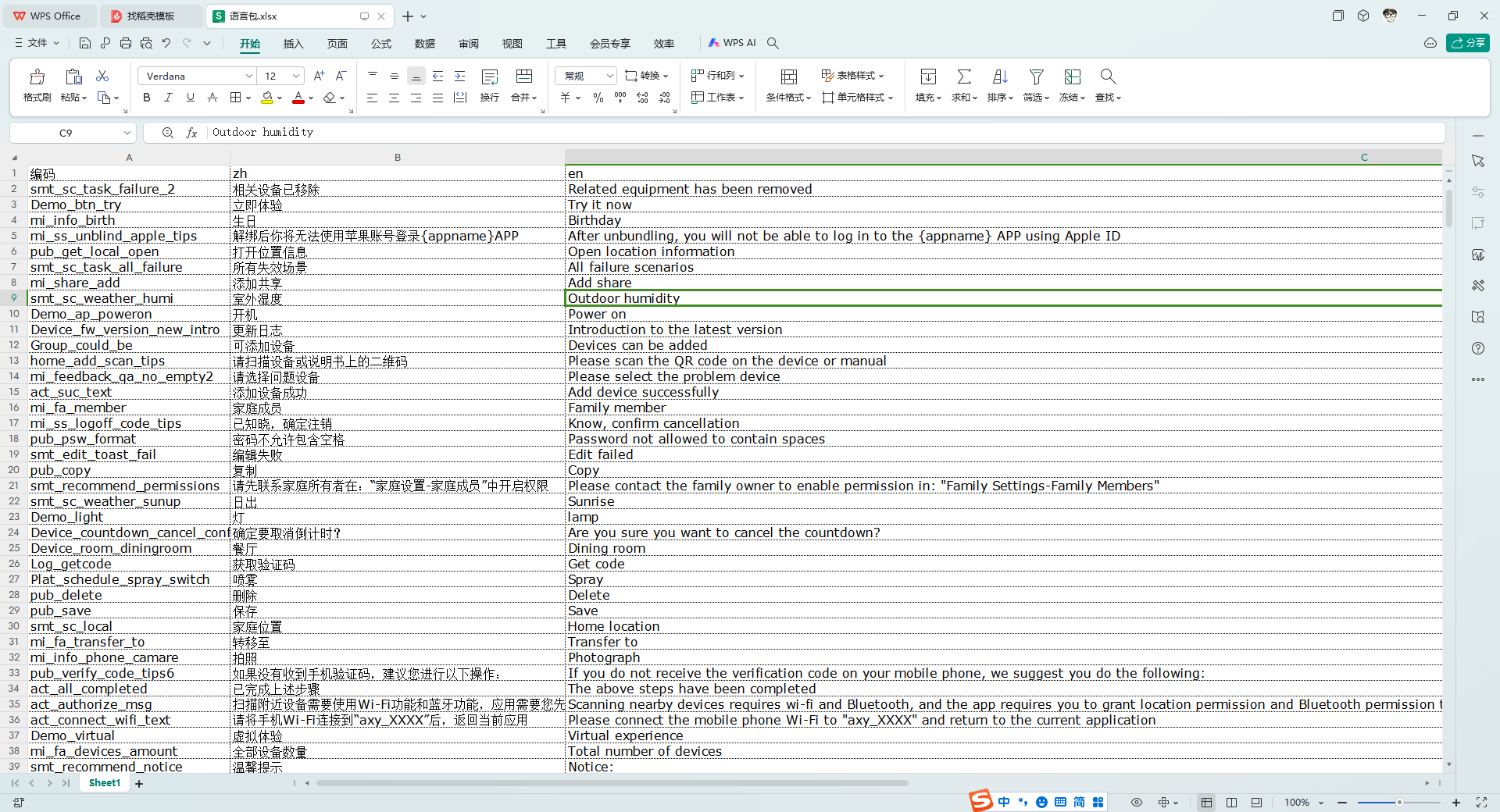This screenshot has height=812, width=1500.
Task: Apply the yellow fill color swatch
Action: pyautogui.click(x=267, y=98)
